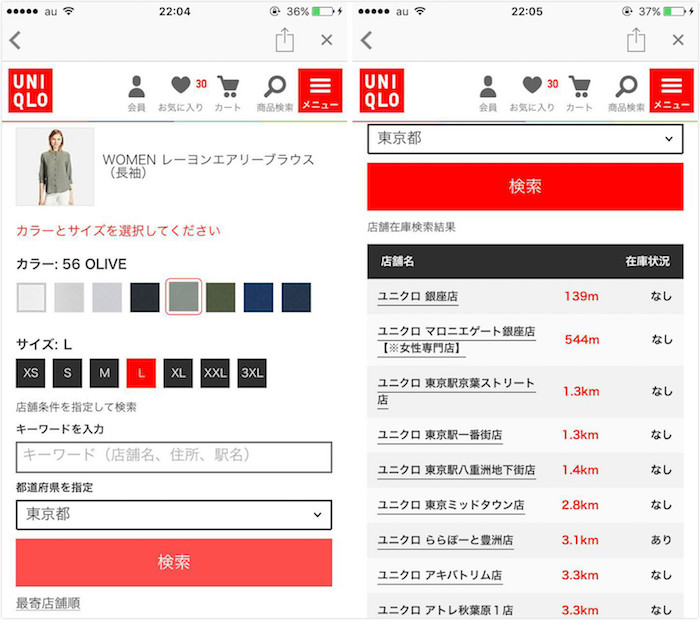Open お気に入り favorites heart in right screen

(x=533, y=93)
